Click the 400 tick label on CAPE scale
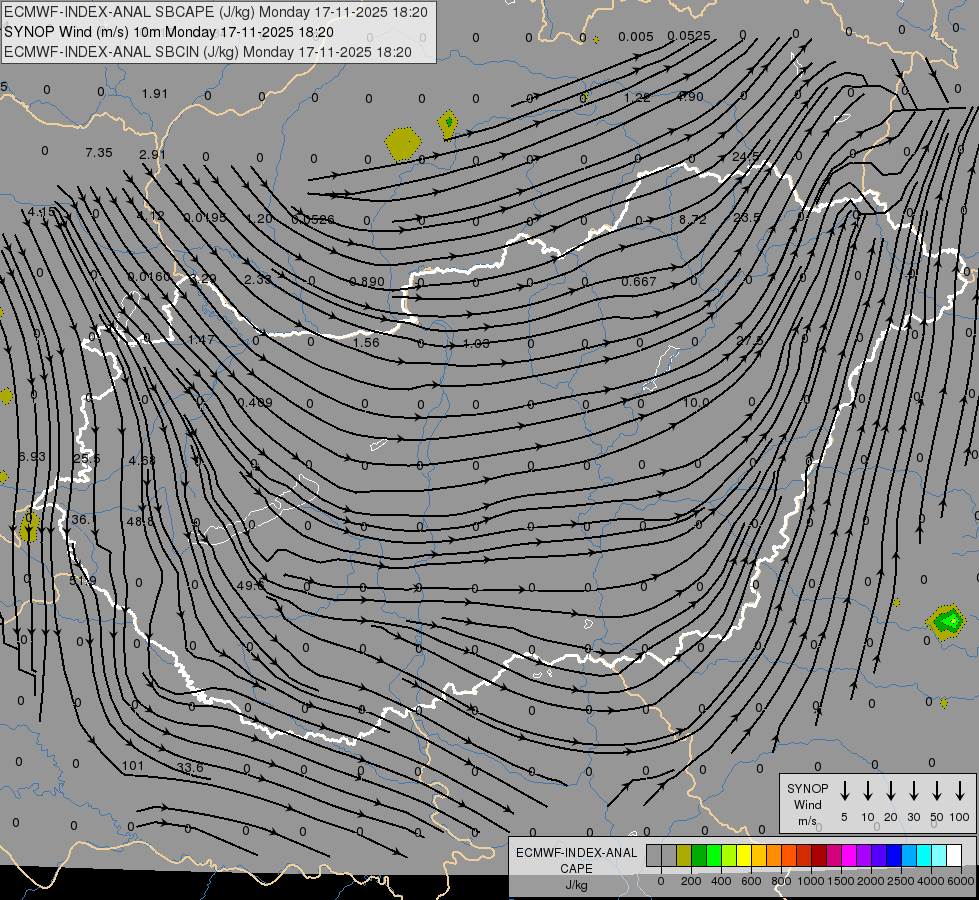 click(x=721, y=881)
